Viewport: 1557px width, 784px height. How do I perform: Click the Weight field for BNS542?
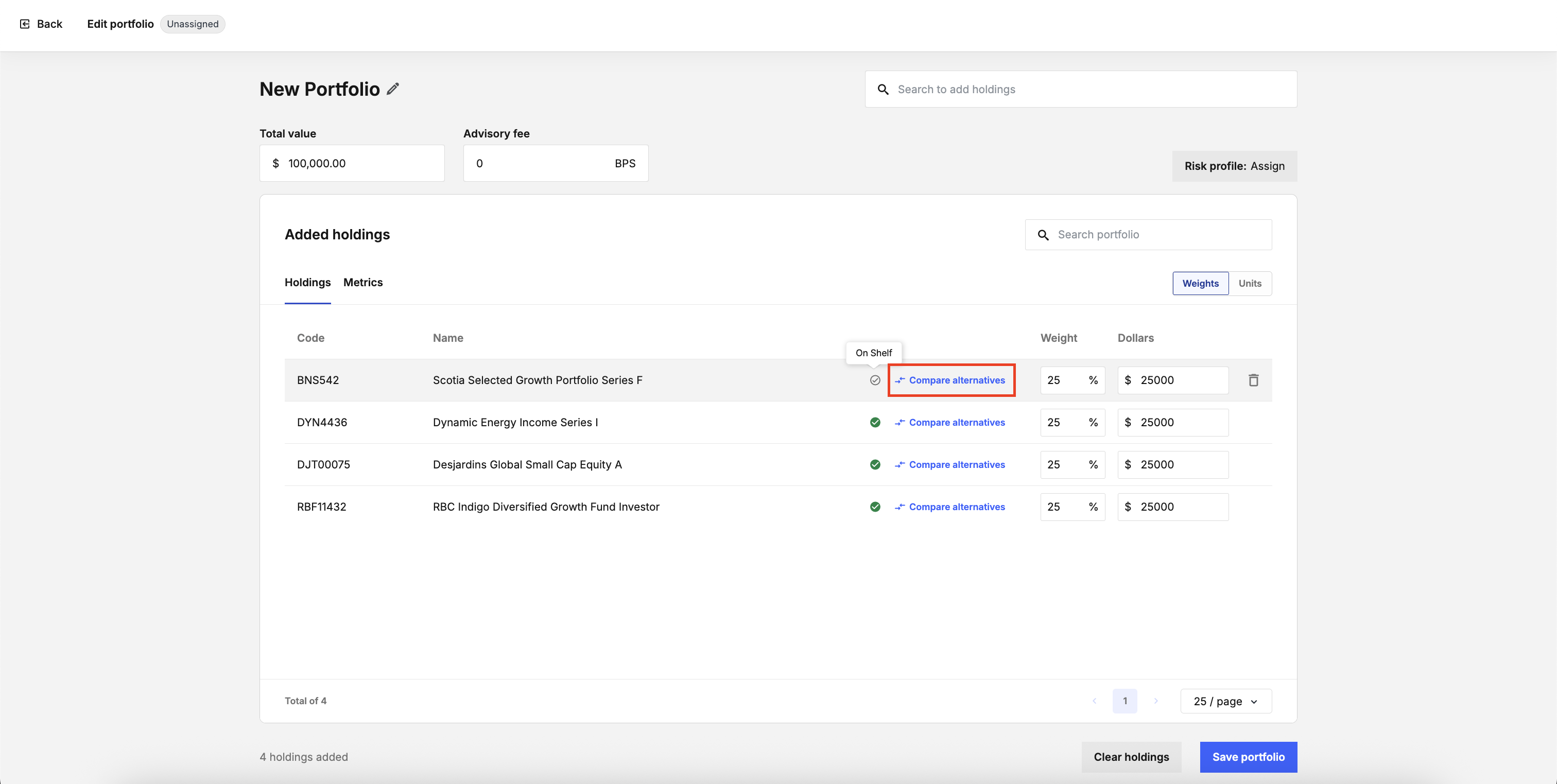[x=1072, y=380]
